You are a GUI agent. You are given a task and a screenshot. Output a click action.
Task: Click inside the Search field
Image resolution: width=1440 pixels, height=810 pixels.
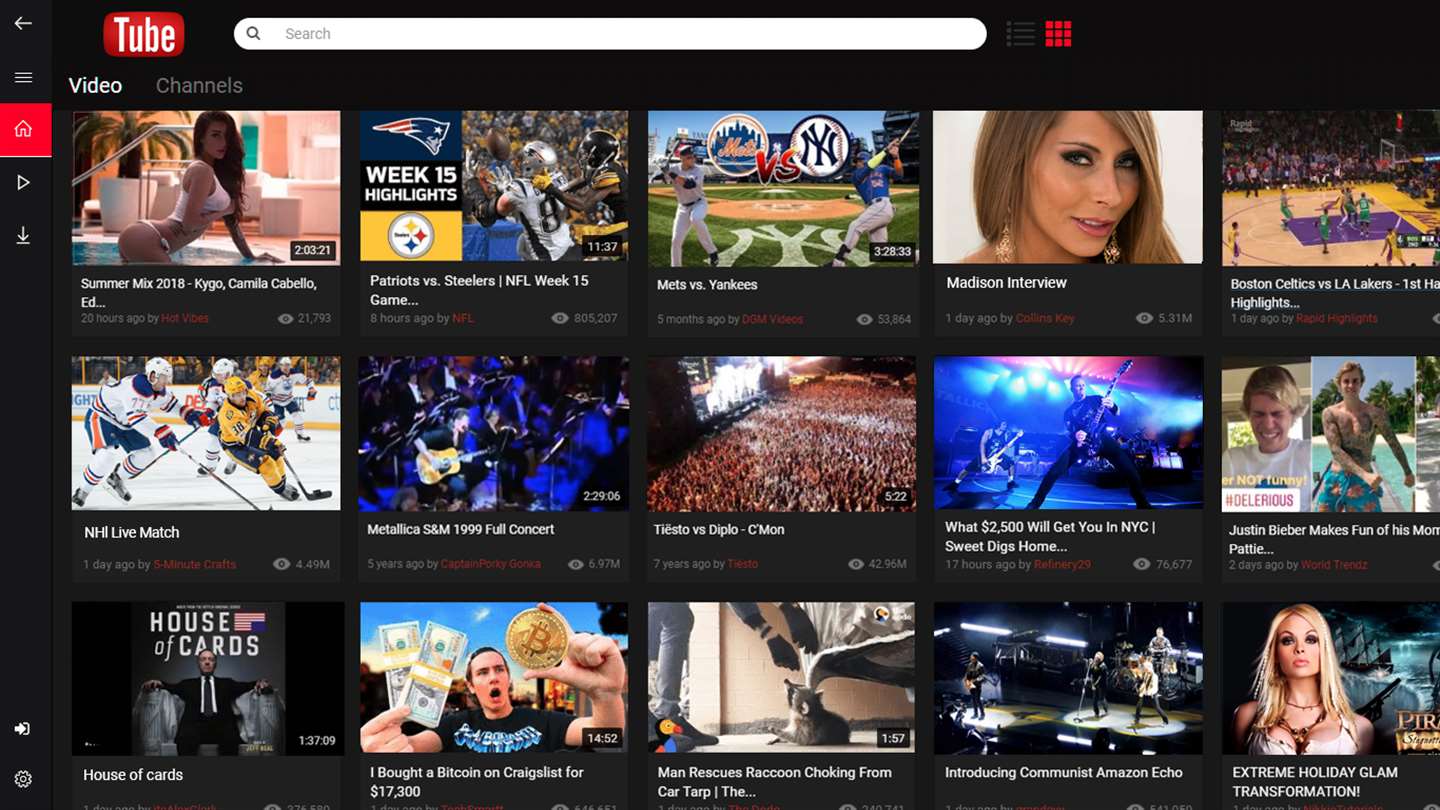pyautogui.click(x=610, y=33)
